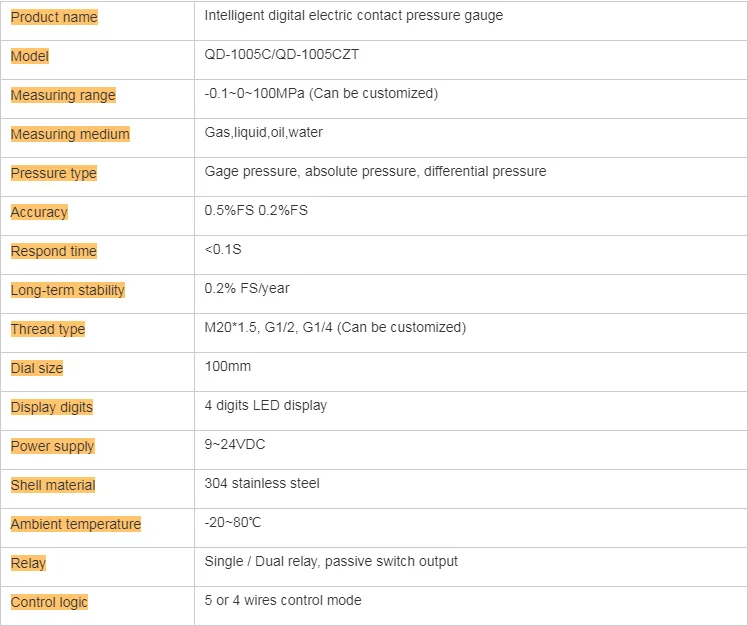Click the "Product name" label cell
The width and height of the screenshot is (748, 626).
point(54,17)
